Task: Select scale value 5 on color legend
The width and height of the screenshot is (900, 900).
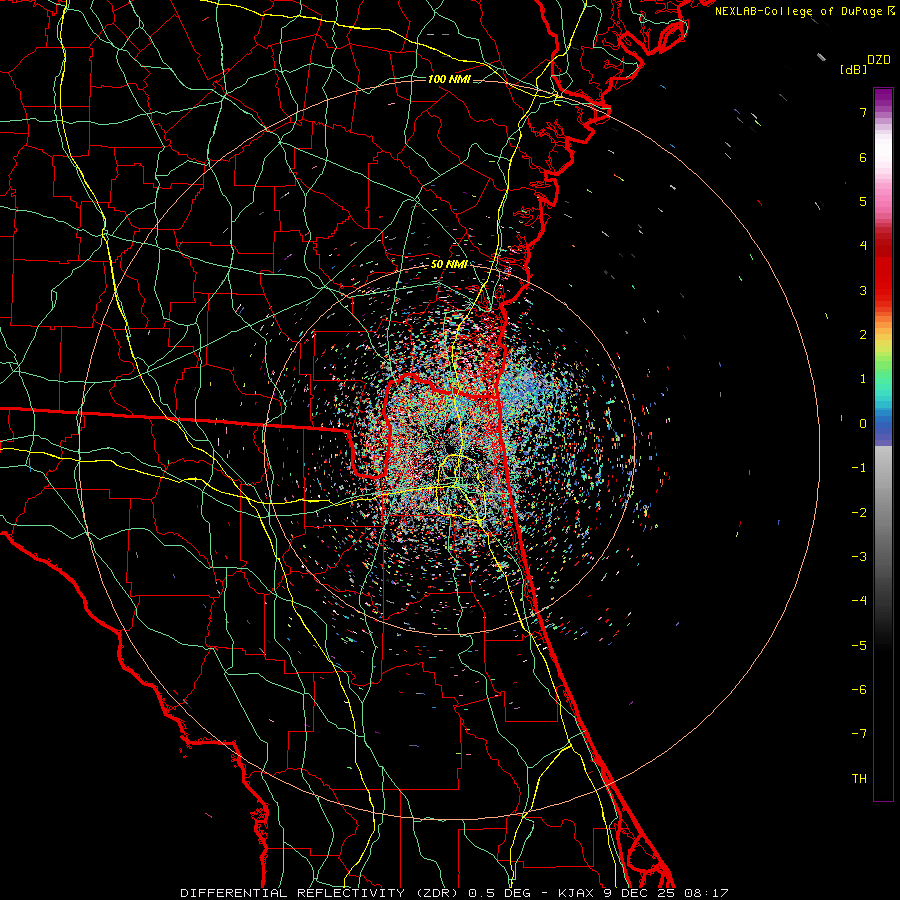Action: [x=863, y=201]
